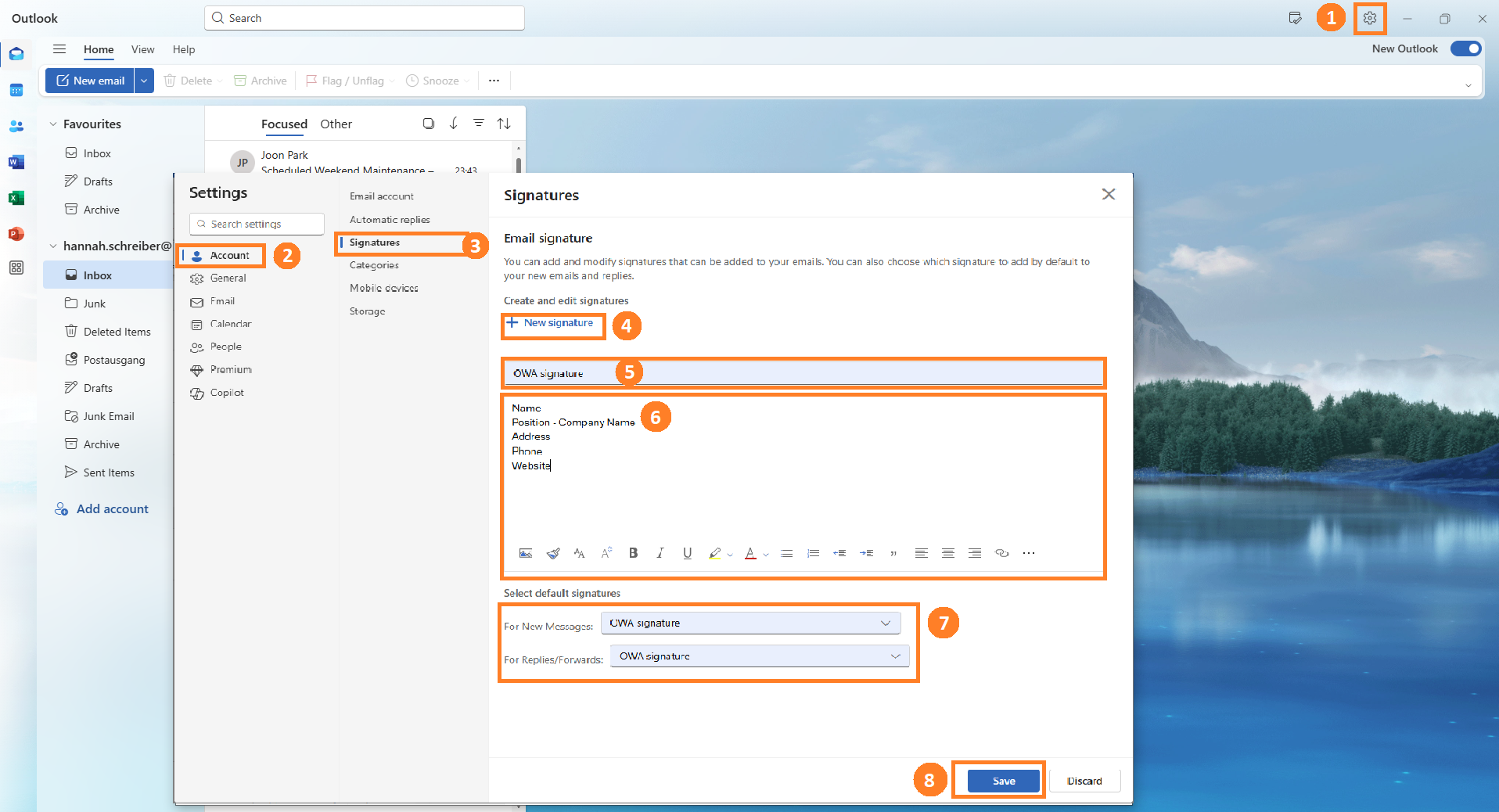Viewport: 1499px width, 812px height.
Task: Open the People app in sidebar
Action: [x=16, y=126]
